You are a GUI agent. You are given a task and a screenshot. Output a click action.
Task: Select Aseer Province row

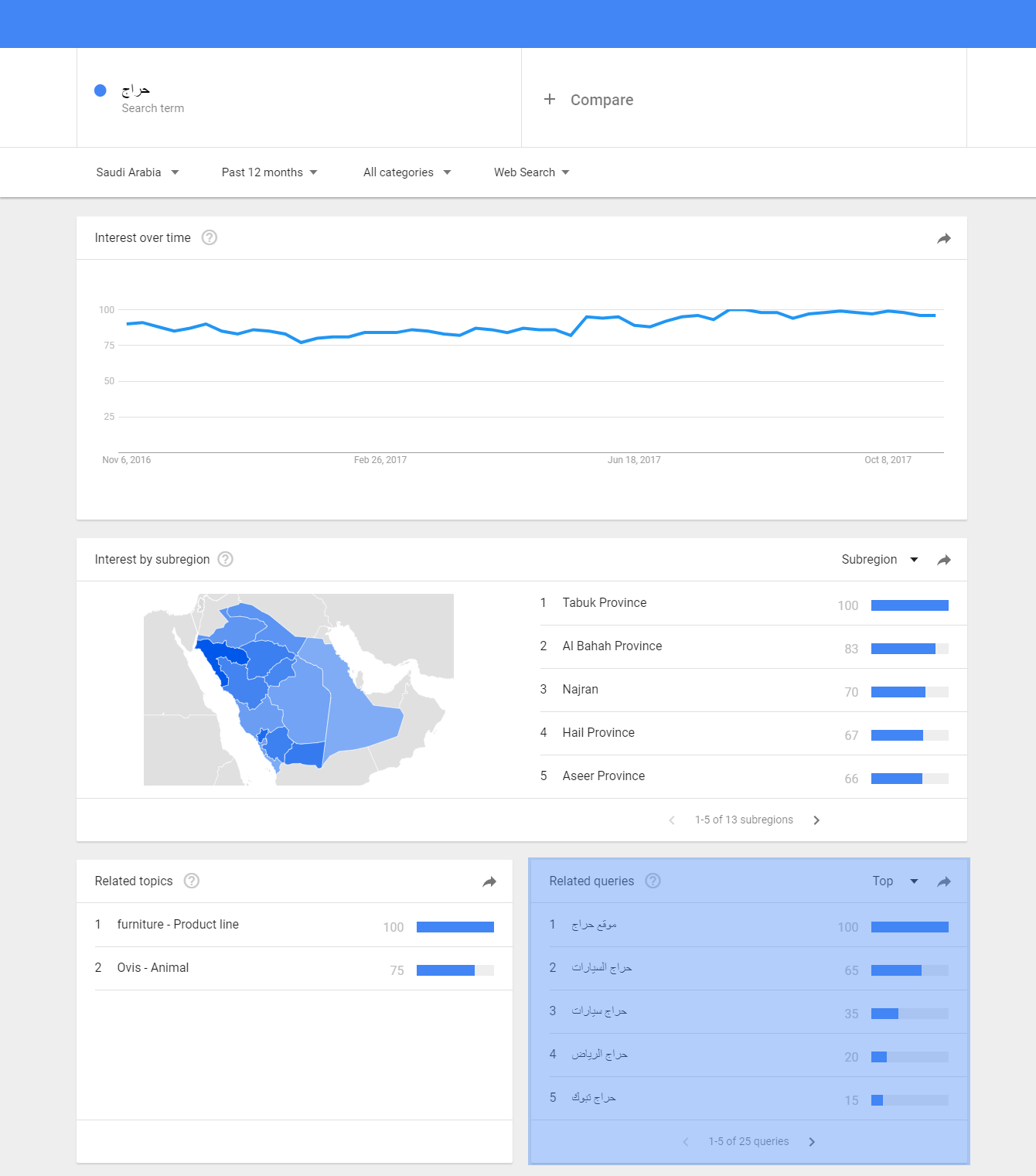click(x=754, y=776)
